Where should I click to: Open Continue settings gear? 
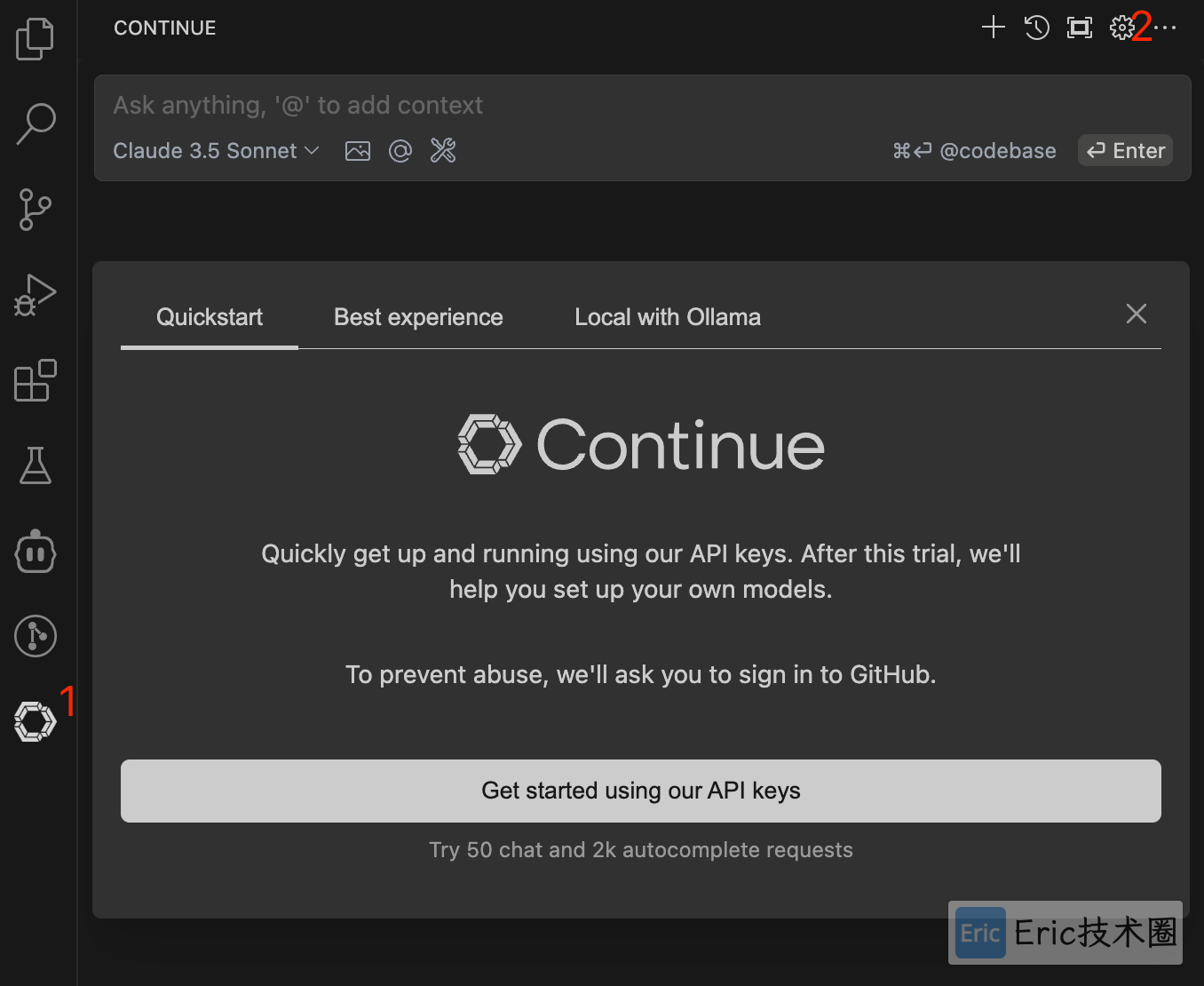(x=1121, y=28)
